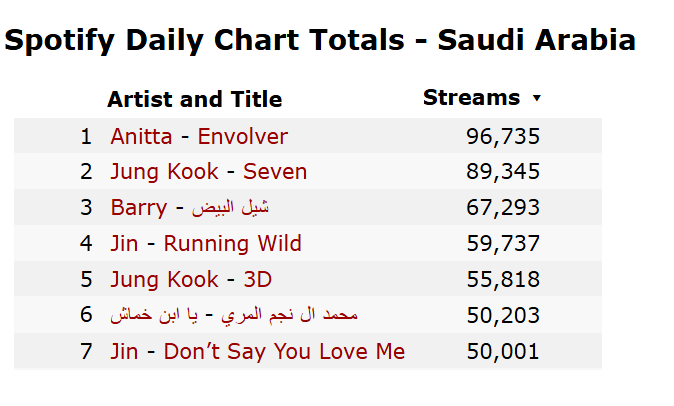The image size is (674, 406).
Task: Open the محمد ال نجم المري artist link
Action: [x=289, y=315]
